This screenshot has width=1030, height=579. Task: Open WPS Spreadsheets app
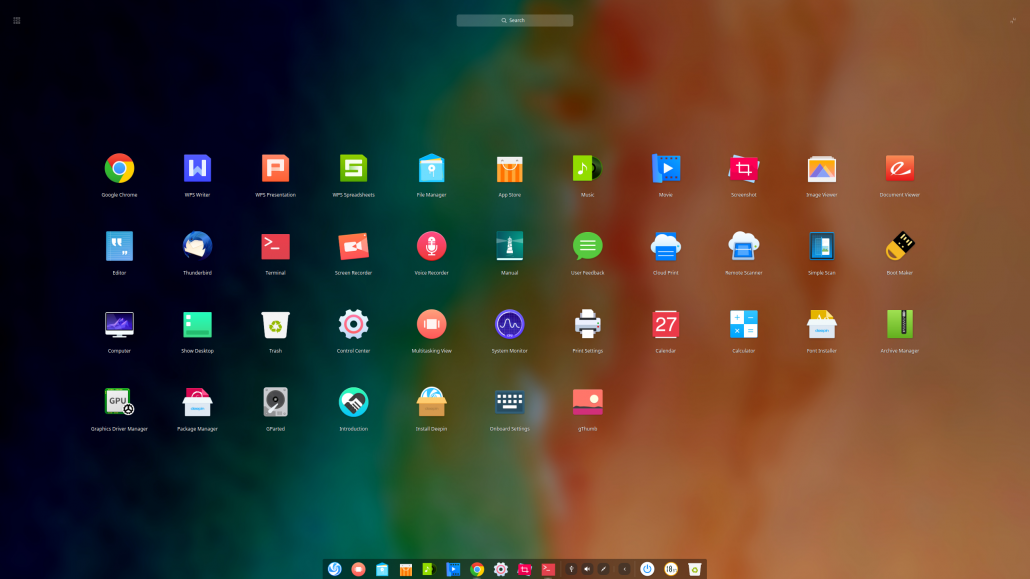point(353,168)
